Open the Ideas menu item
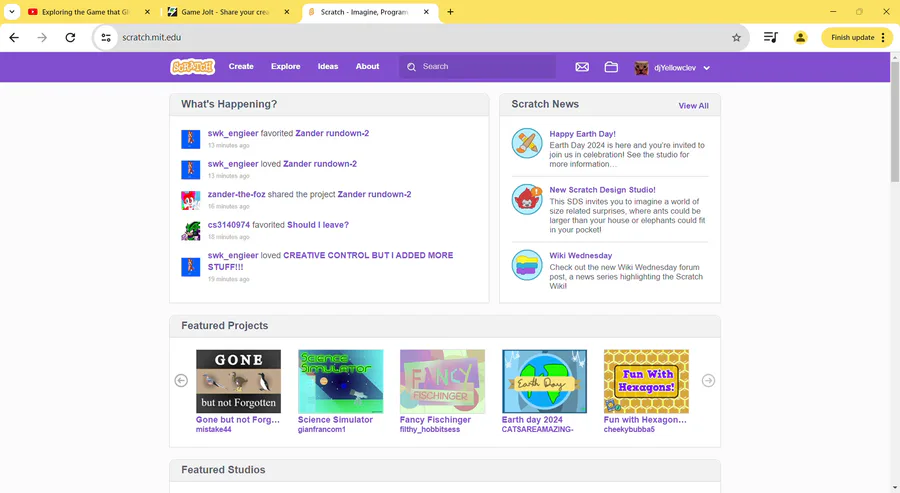The height and width of the screenshot is (493, 900). pos(328,67)
